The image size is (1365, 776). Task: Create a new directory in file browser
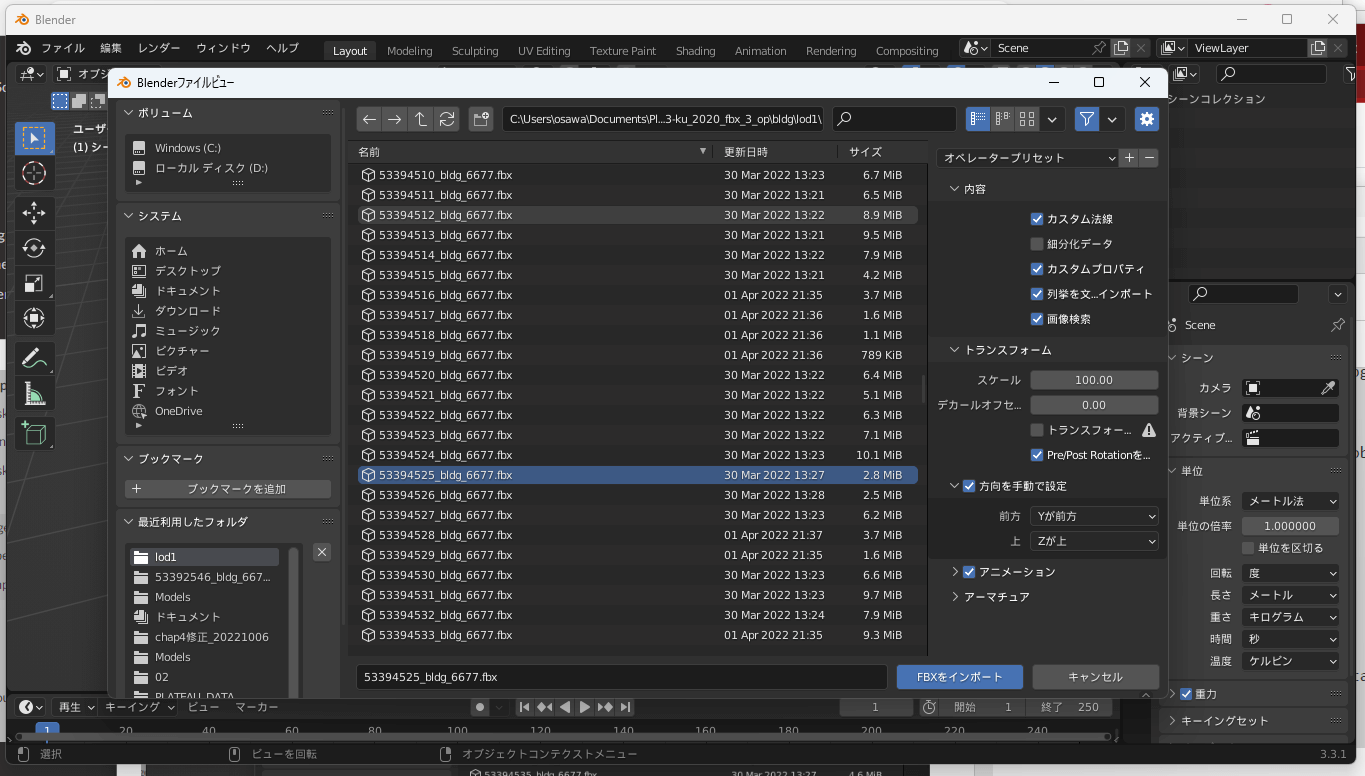coord(481,119)
